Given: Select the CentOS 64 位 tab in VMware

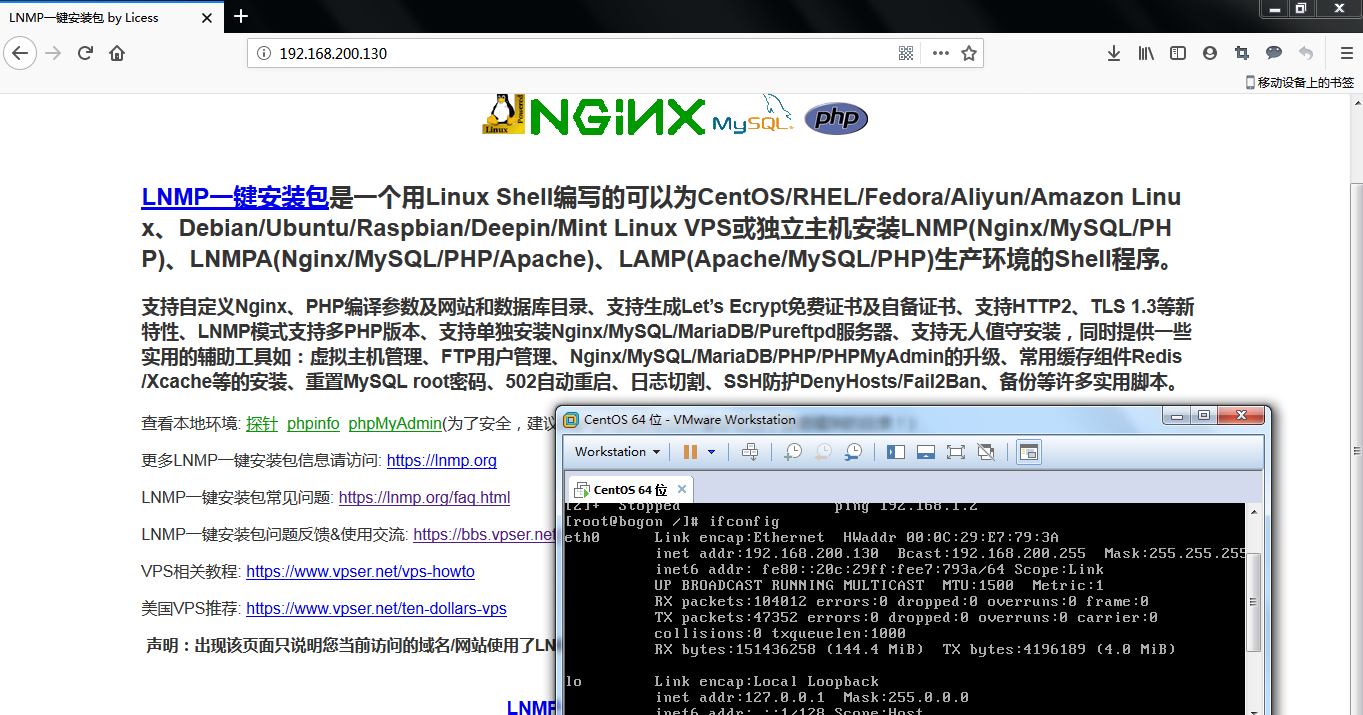Looking at the screenshot, I should pyautogui.click(x=630, y=490).
